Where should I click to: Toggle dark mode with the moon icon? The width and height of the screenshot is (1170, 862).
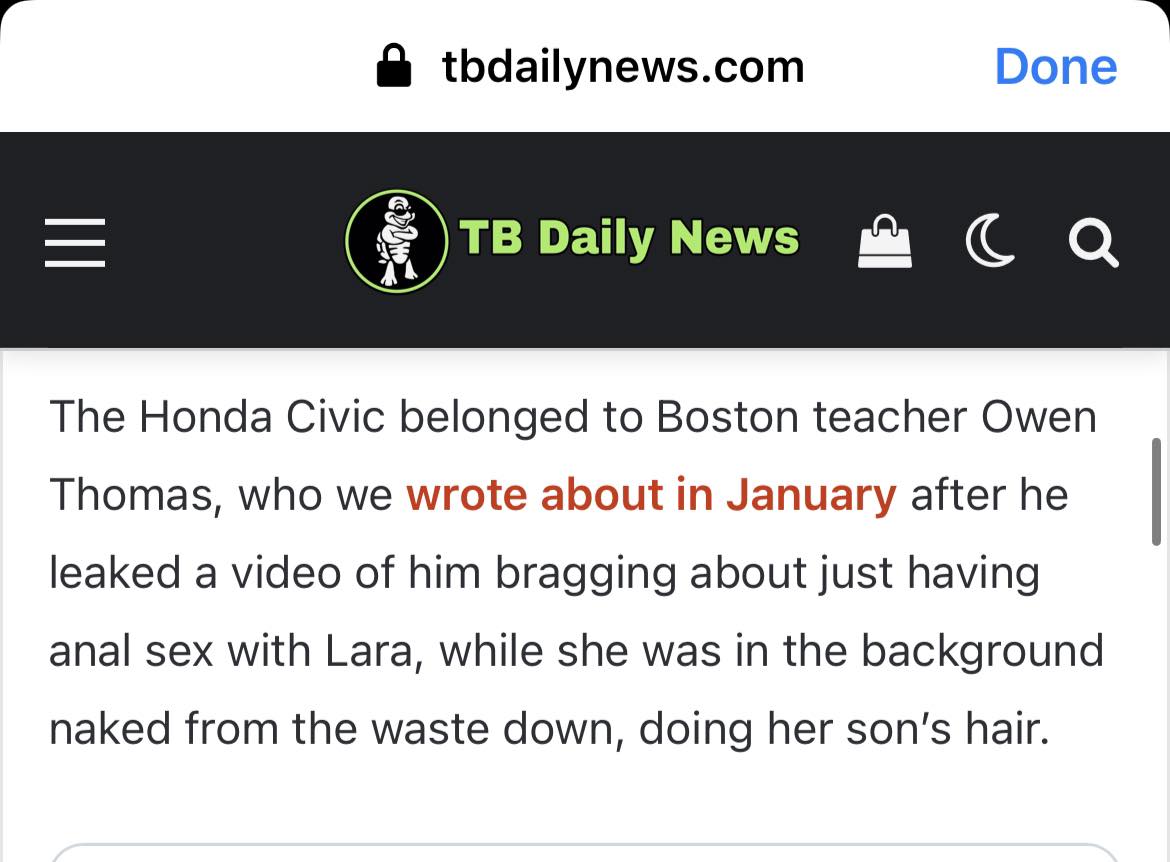tap(989, 243)
